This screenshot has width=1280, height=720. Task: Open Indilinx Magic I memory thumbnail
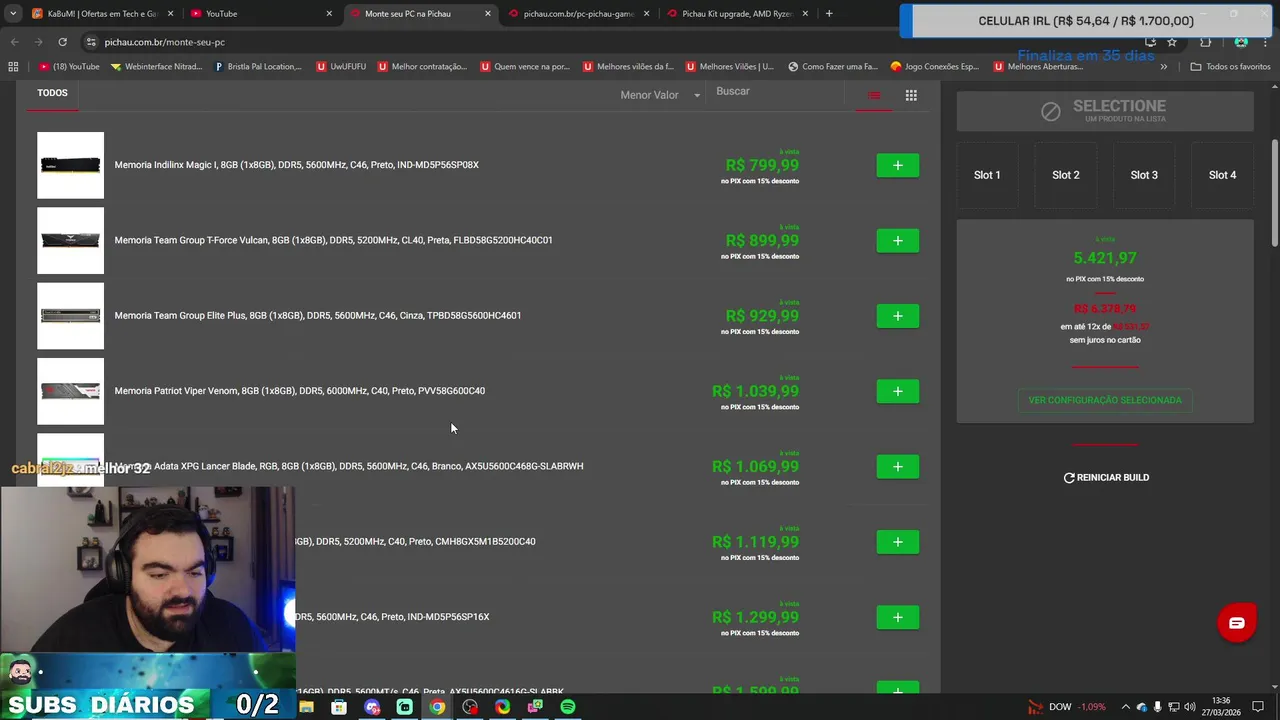(70, 165)
